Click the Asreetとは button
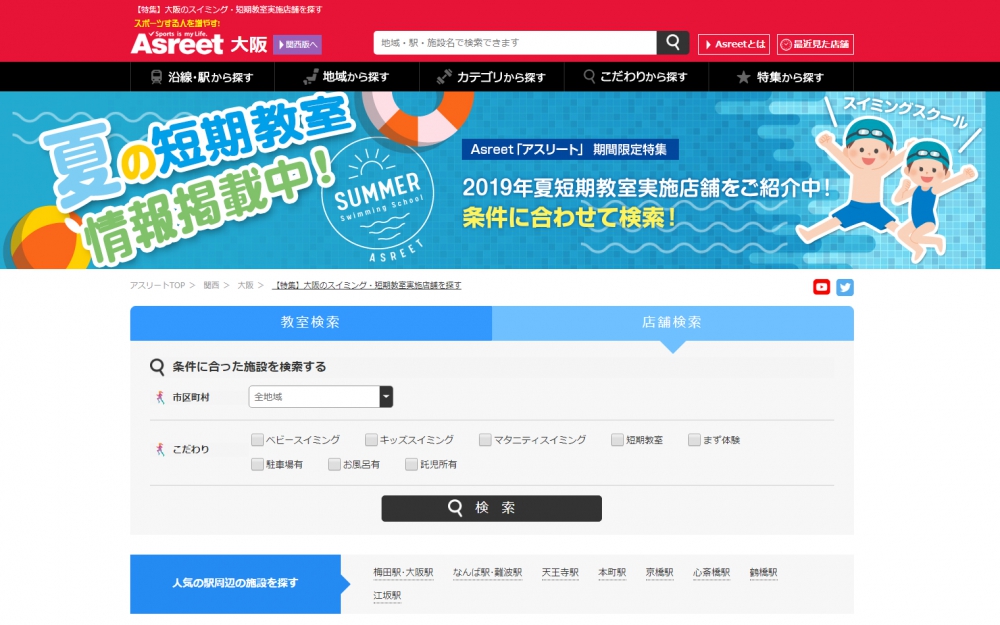1000x625 pixels. (734, 44)
